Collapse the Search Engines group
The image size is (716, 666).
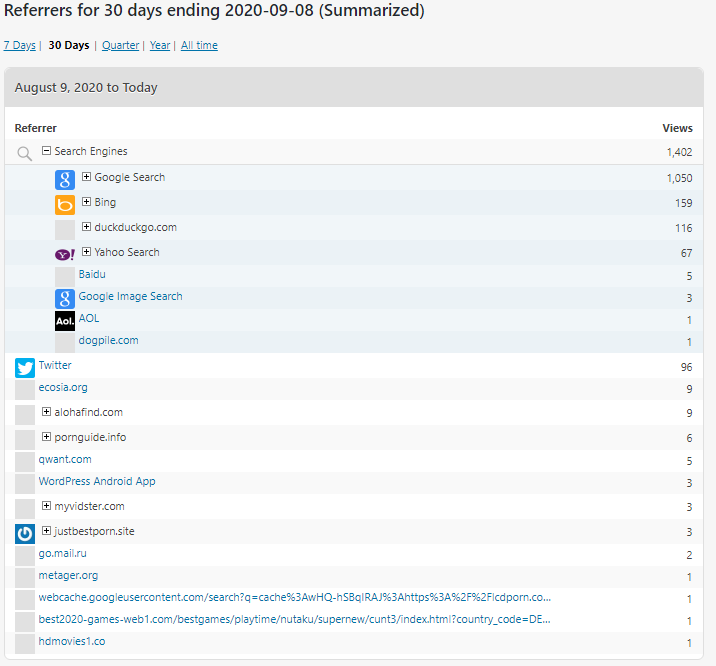pyautogui.click(x=46, y=152)
